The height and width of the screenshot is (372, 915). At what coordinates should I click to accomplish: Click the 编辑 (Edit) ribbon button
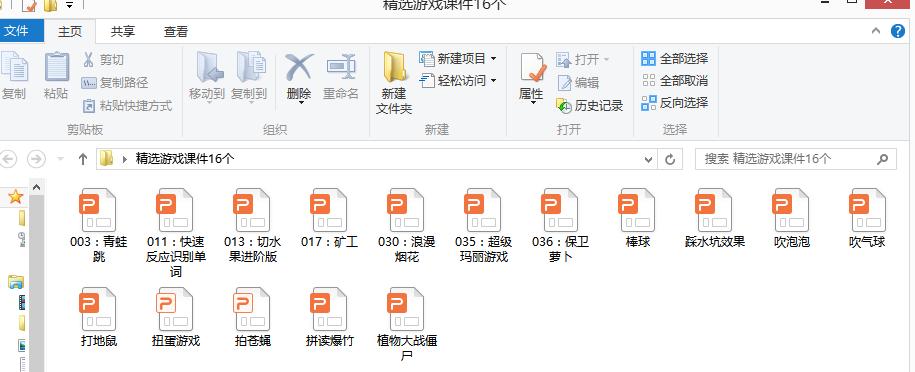tap(578, 83)
